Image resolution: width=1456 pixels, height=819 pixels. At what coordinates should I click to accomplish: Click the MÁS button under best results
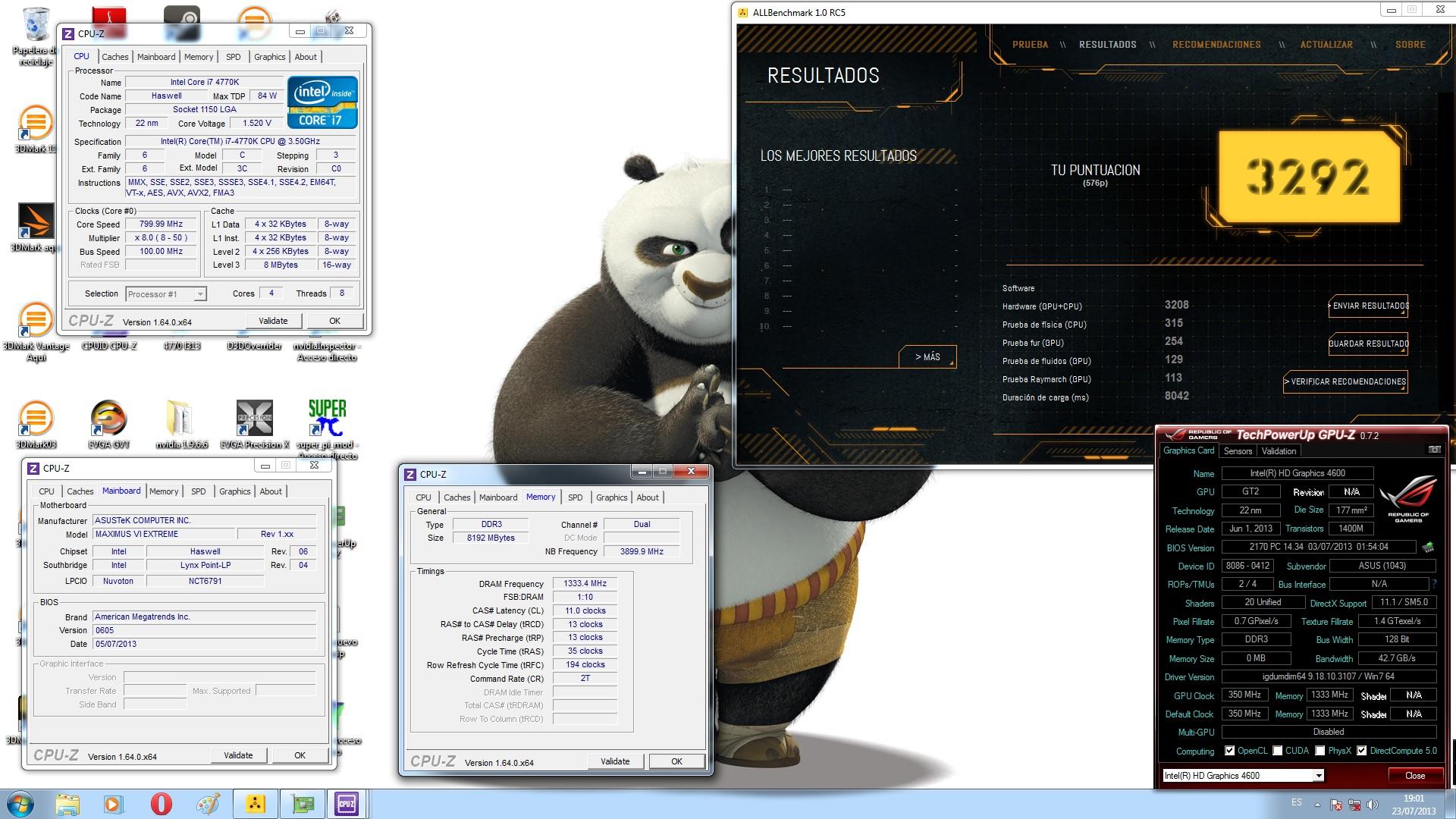[x=927, y=357]
